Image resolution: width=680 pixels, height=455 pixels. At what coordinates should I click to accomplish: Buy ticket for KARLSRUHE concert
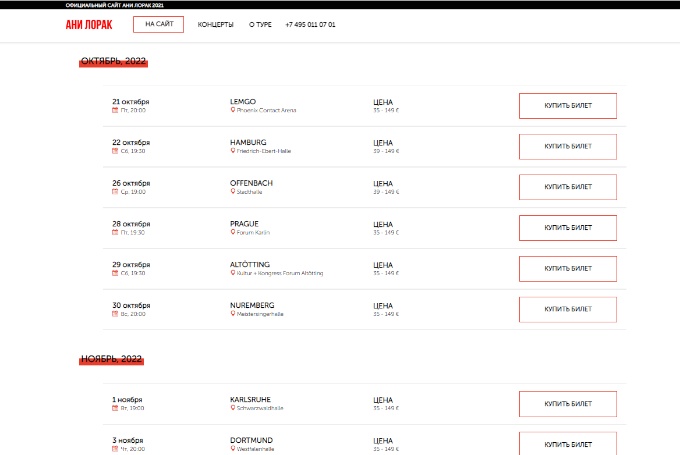click(x=568, y=404)
